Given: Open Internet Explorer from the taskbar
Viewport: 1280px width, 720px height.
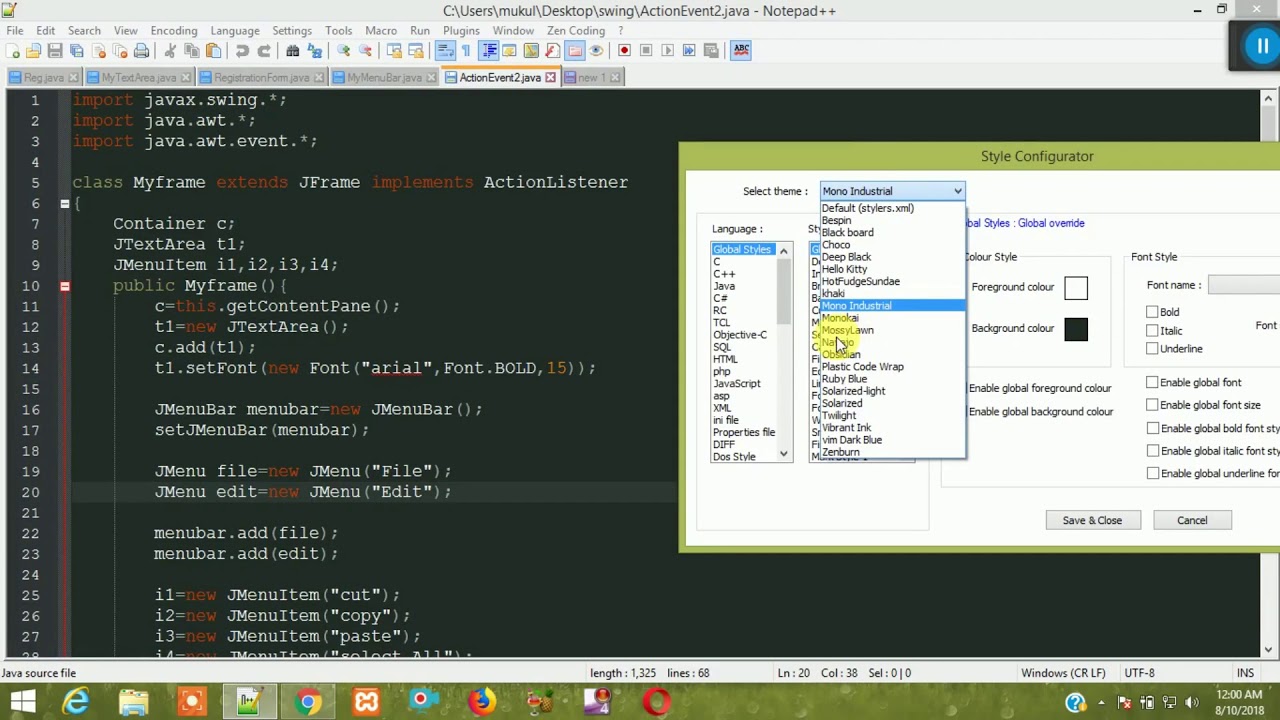Looking at the screenshot, I should (75, 702).
